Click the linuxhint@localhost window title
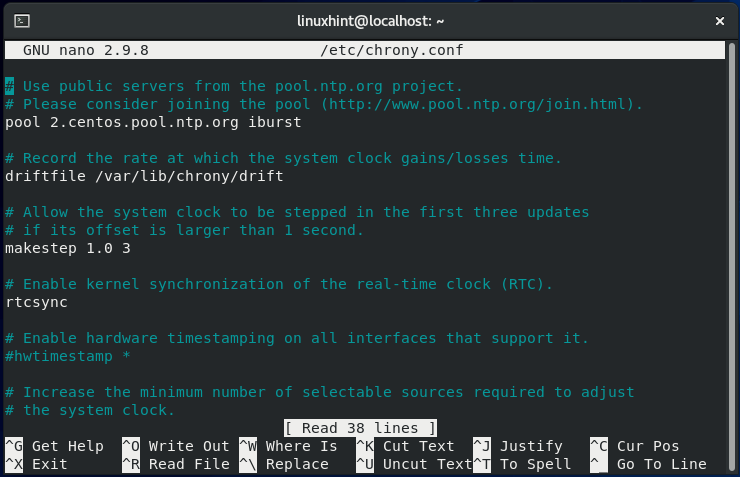The height and width of the screenshot is (477, 740). (x=370, y=21)
